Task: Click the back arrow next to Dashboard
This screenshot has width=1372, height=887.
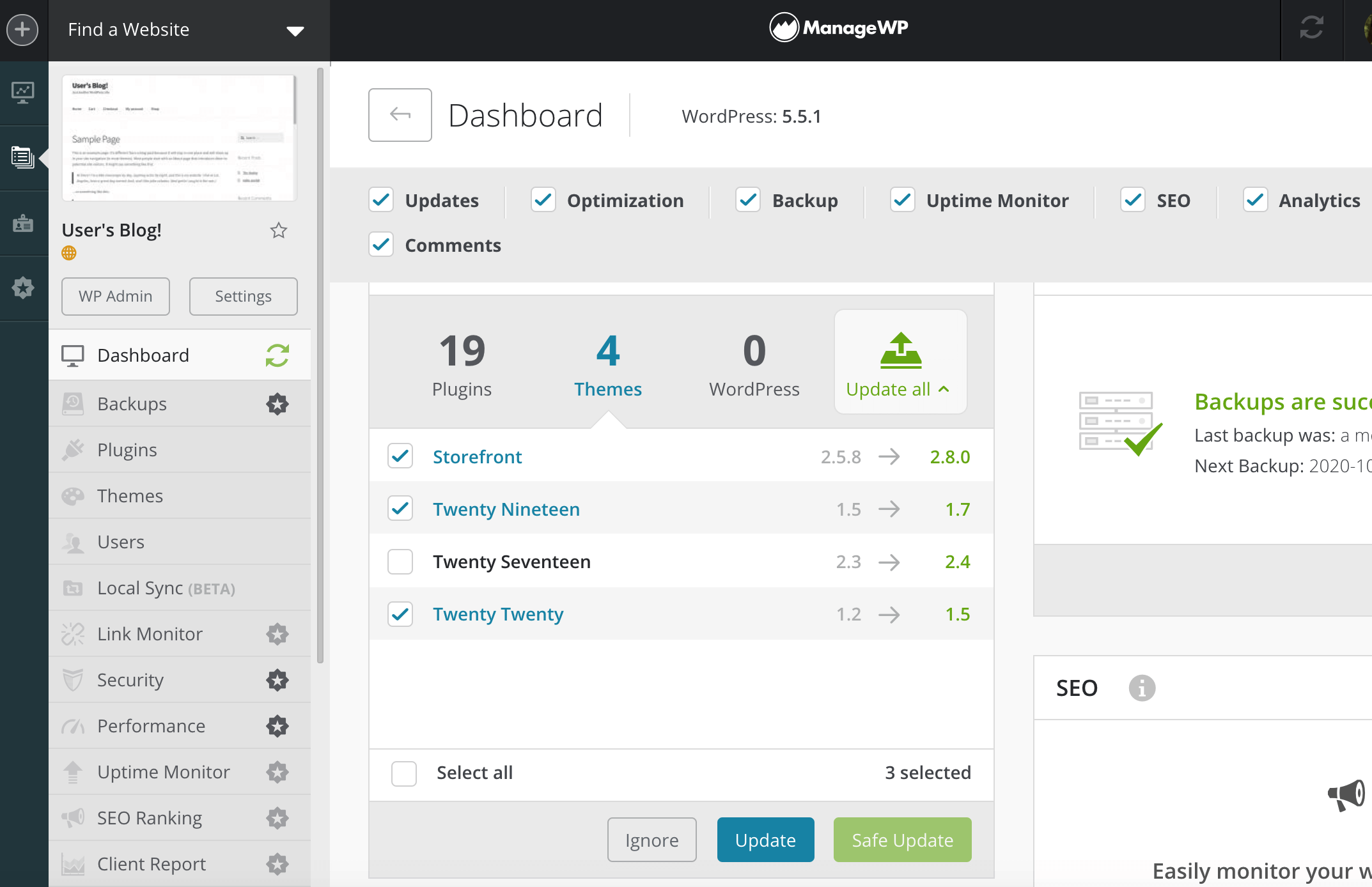Action: (400, 115)
